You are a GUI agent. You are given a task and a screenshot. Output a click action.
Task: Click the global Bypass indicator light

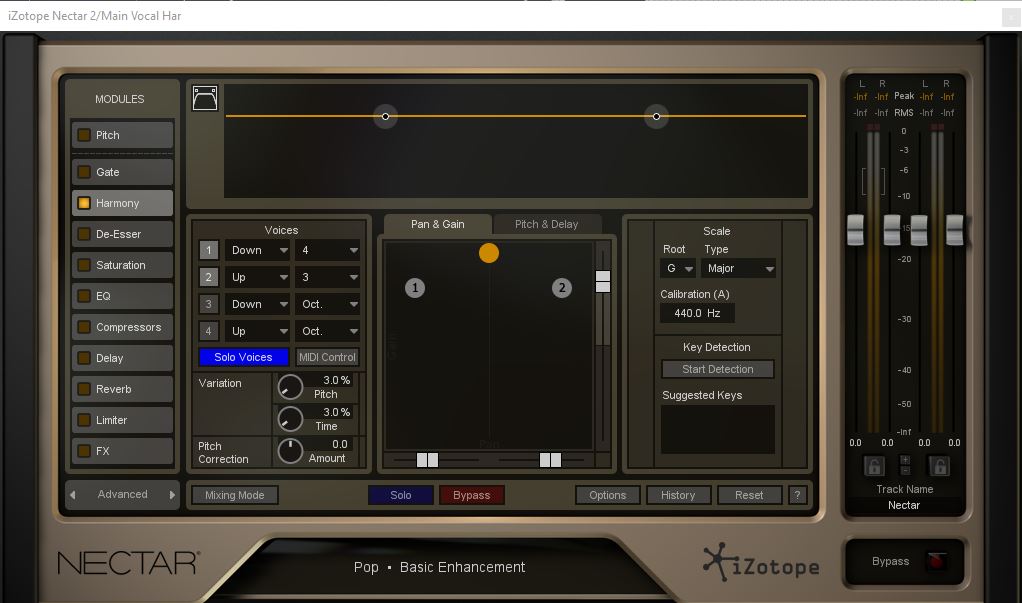pyautogui.click(x=937, y=561)
